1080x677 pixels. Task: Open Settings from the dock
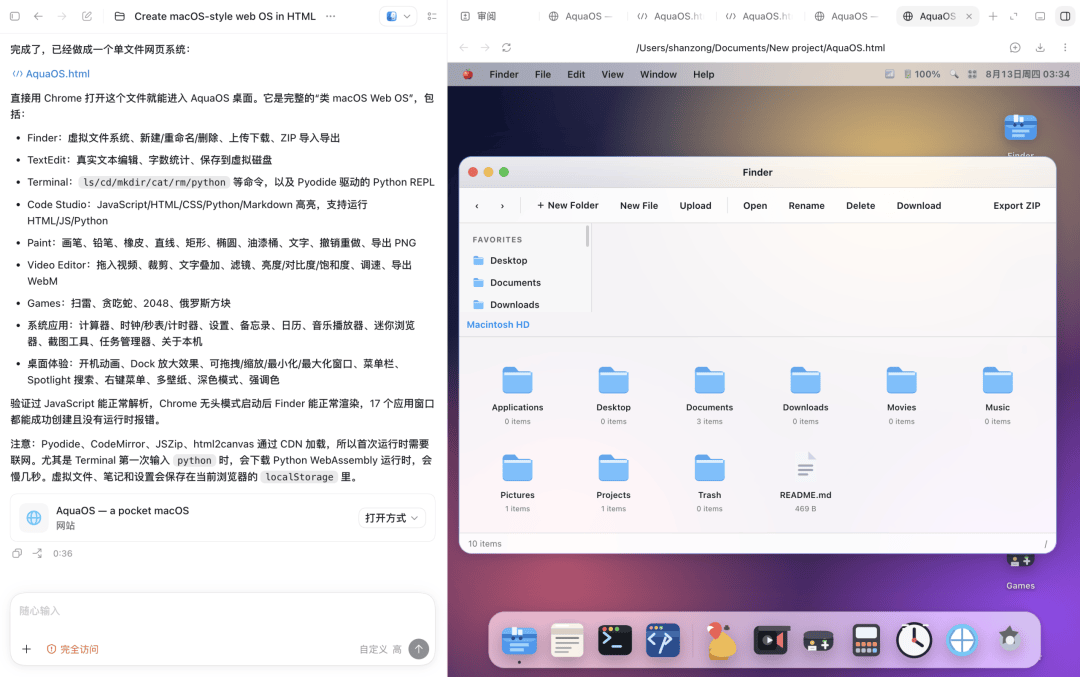1009,640
